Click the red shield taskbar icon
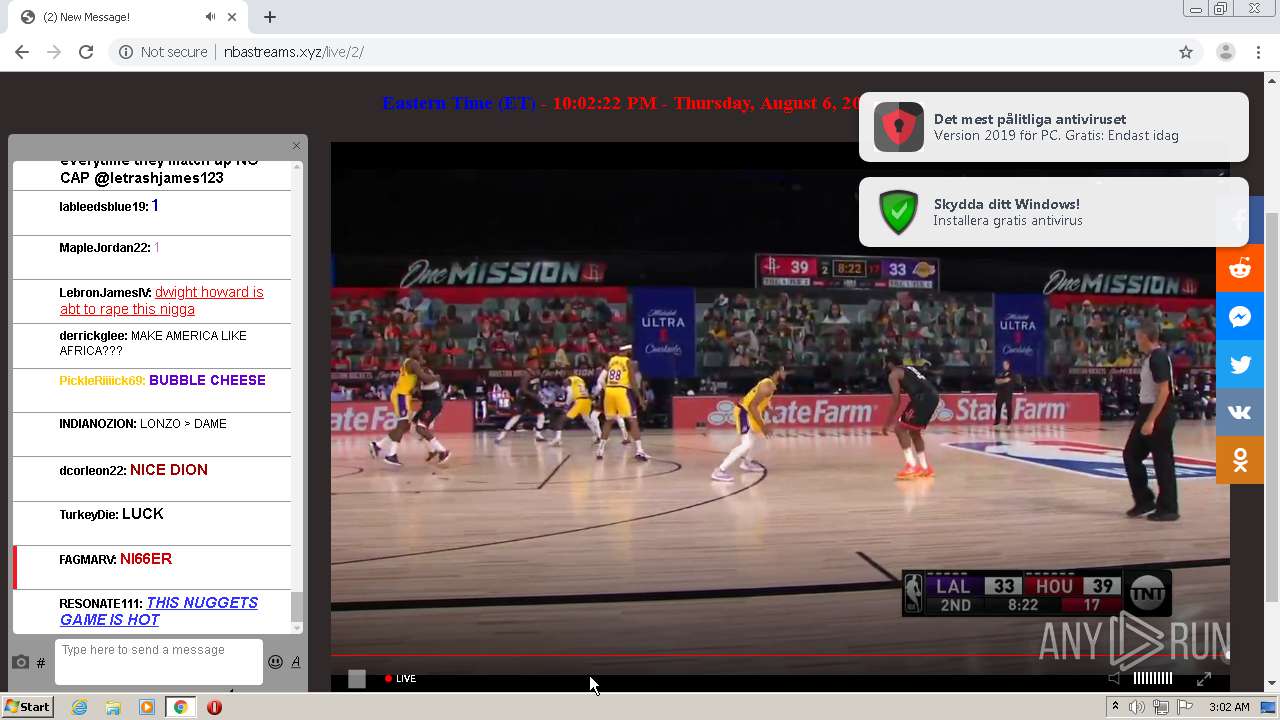The image size is (1280, 720). tap(214, 707)
